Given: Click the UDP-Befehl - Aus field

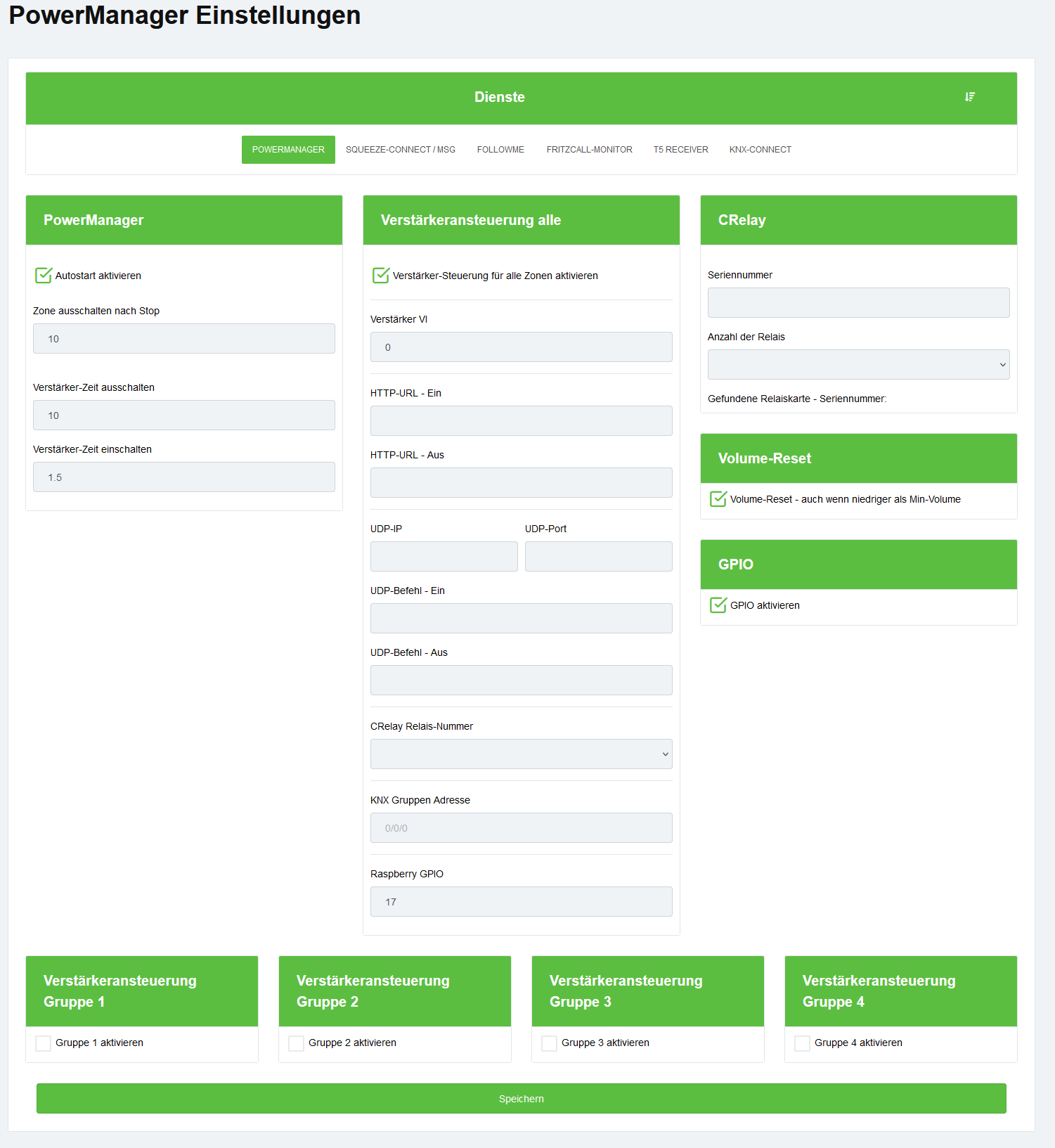Looking at the screenshot, I should coord(522,681).
